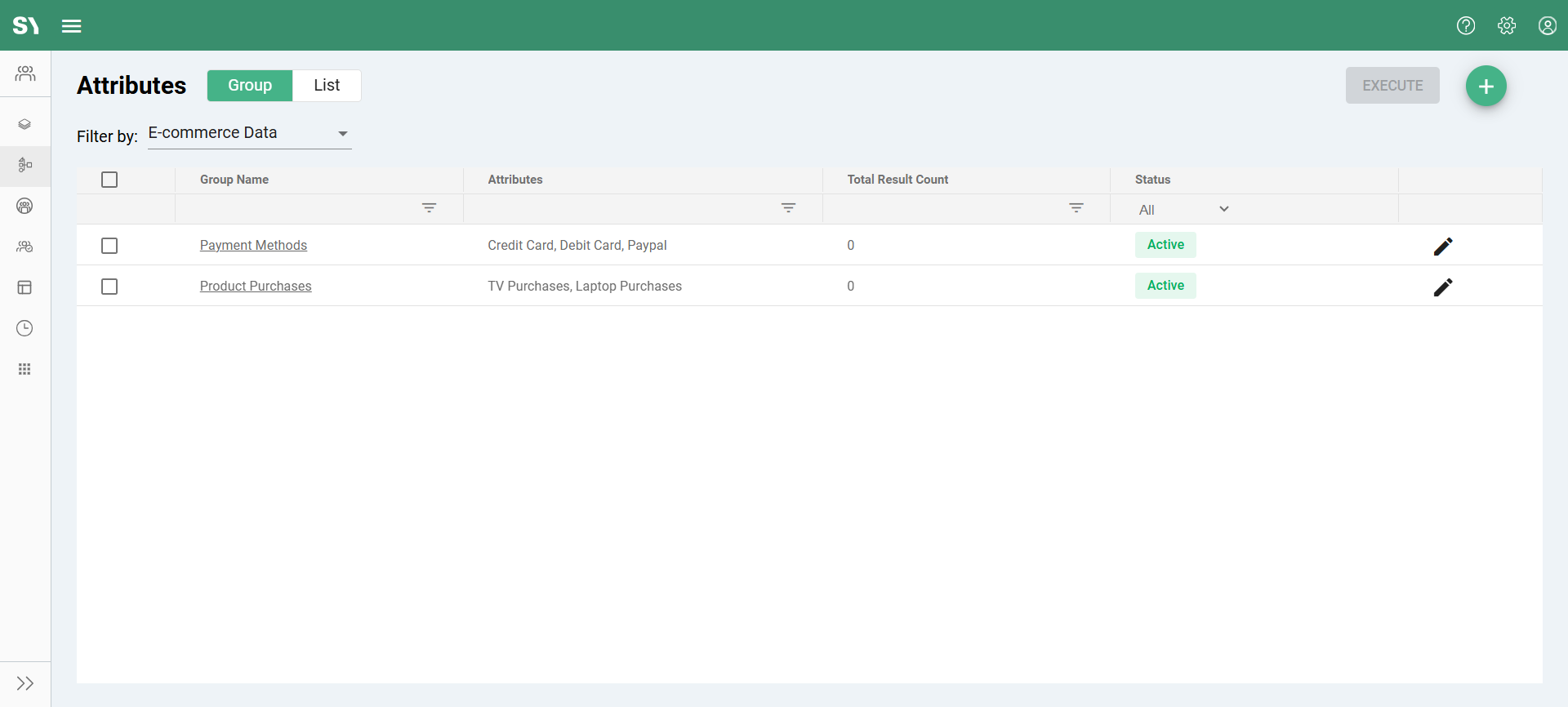Open the E-commerce Data filter dropdown
Image resolution: width=1568 pixels, height=707 pixels.
click(x=249, y=133)
